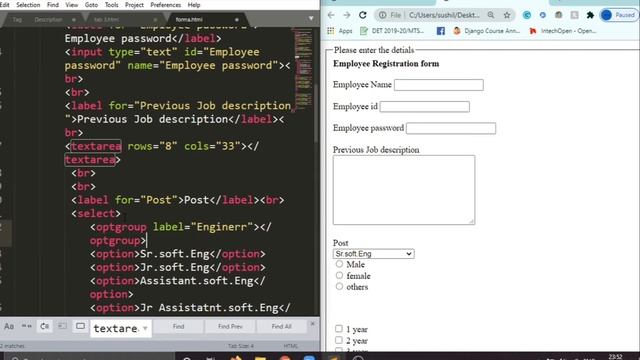Close the find panel in Sublime Text

tap(313, 324)
